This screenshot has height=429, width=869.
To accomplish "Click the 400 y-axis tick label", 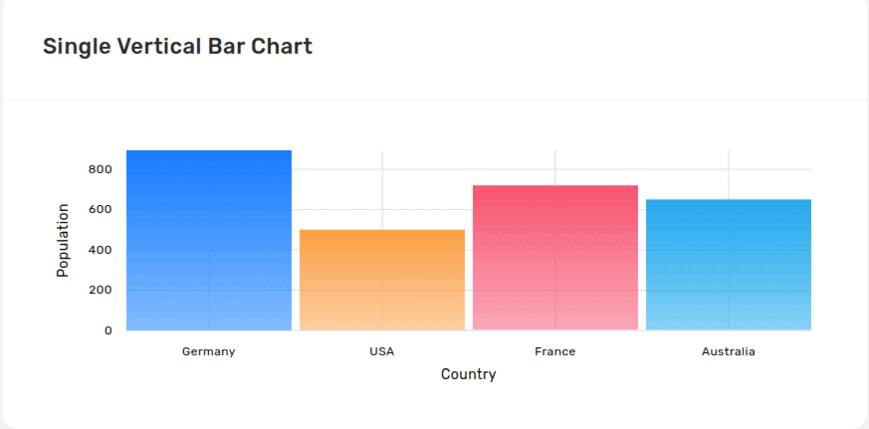I will (x=99, y=250).
